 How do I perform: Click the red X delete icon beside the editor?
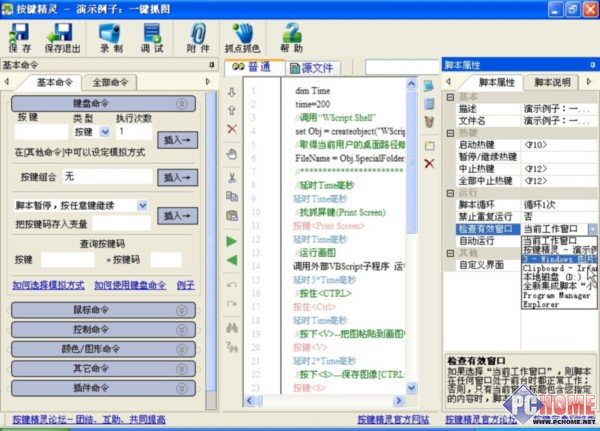[232, 129]
